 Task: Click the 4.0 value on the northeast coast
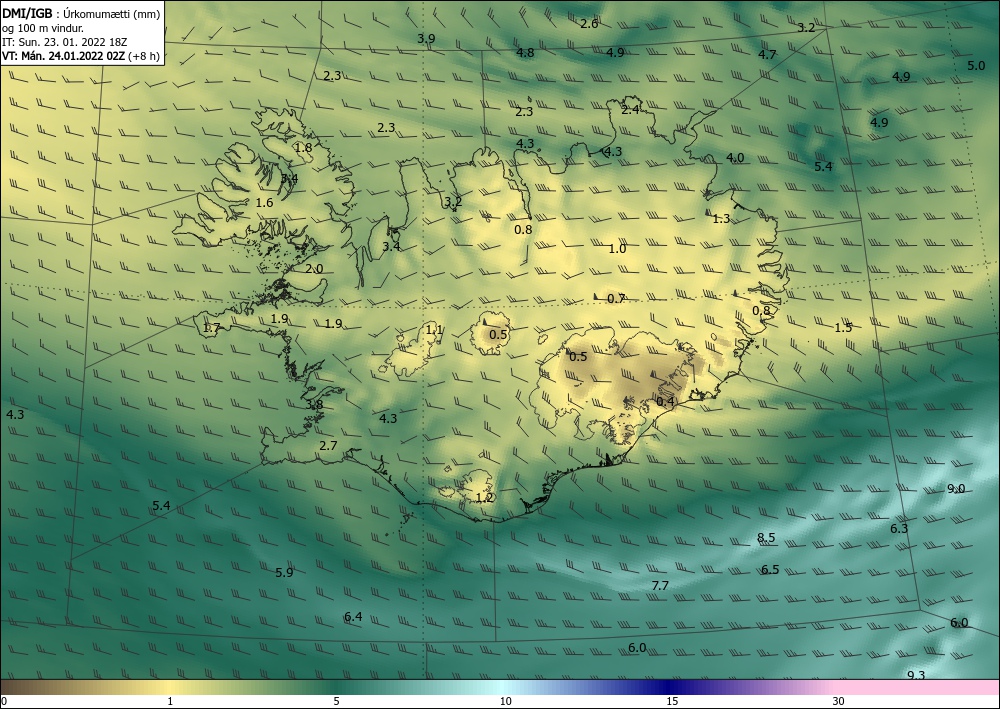[x=735, y=157]
